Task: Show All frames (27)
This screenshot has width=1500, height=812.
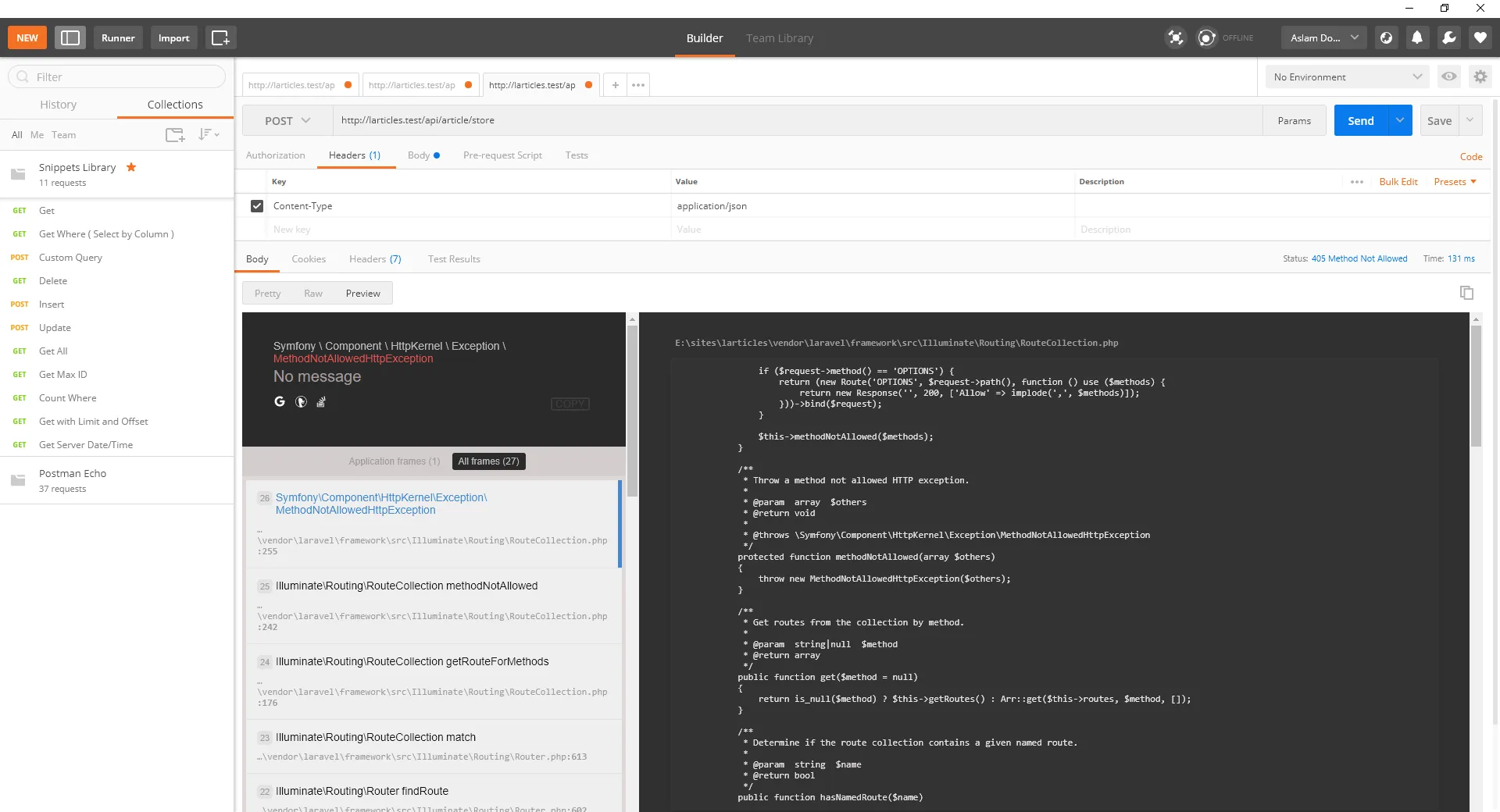Action: coord(488,461)
